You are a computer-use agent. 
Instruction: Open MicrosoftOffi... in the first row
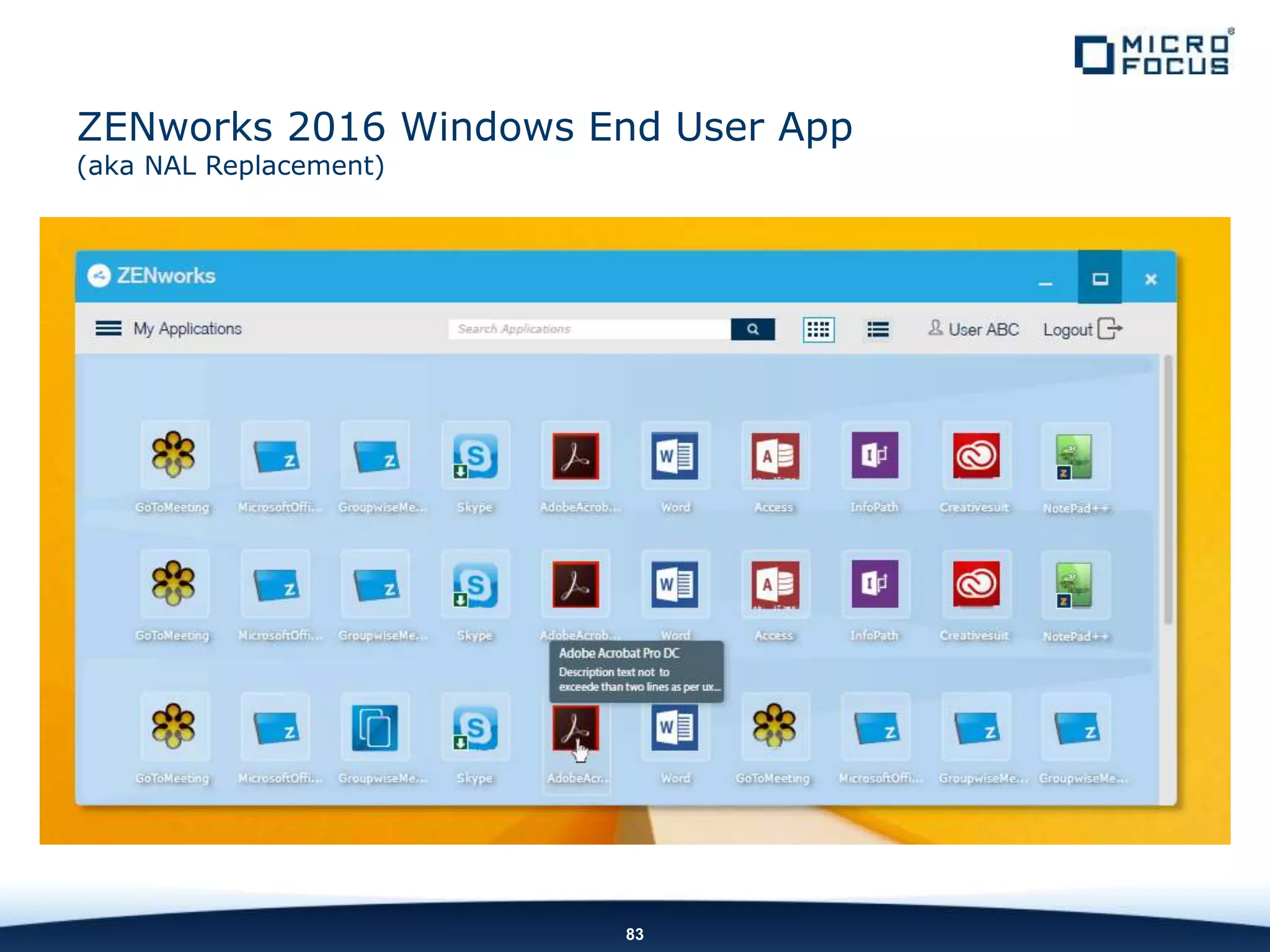click(x=275, y=456)
